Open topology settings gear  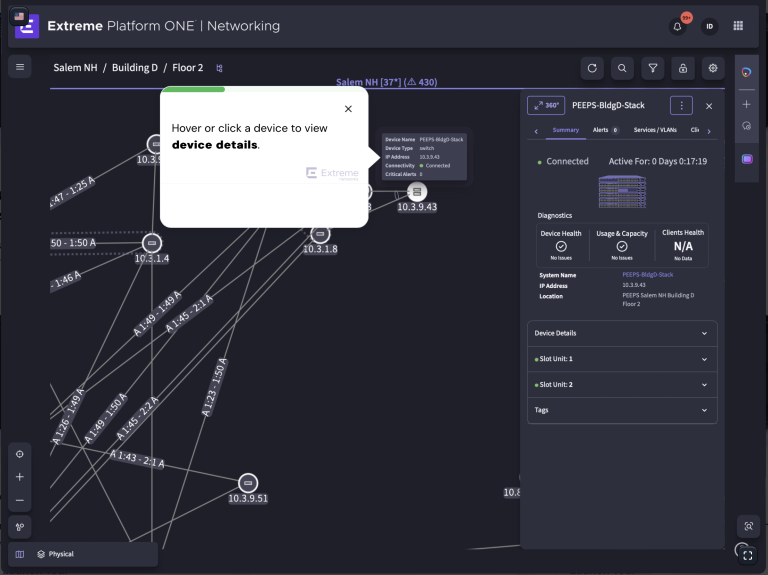(x=713, y=68)
